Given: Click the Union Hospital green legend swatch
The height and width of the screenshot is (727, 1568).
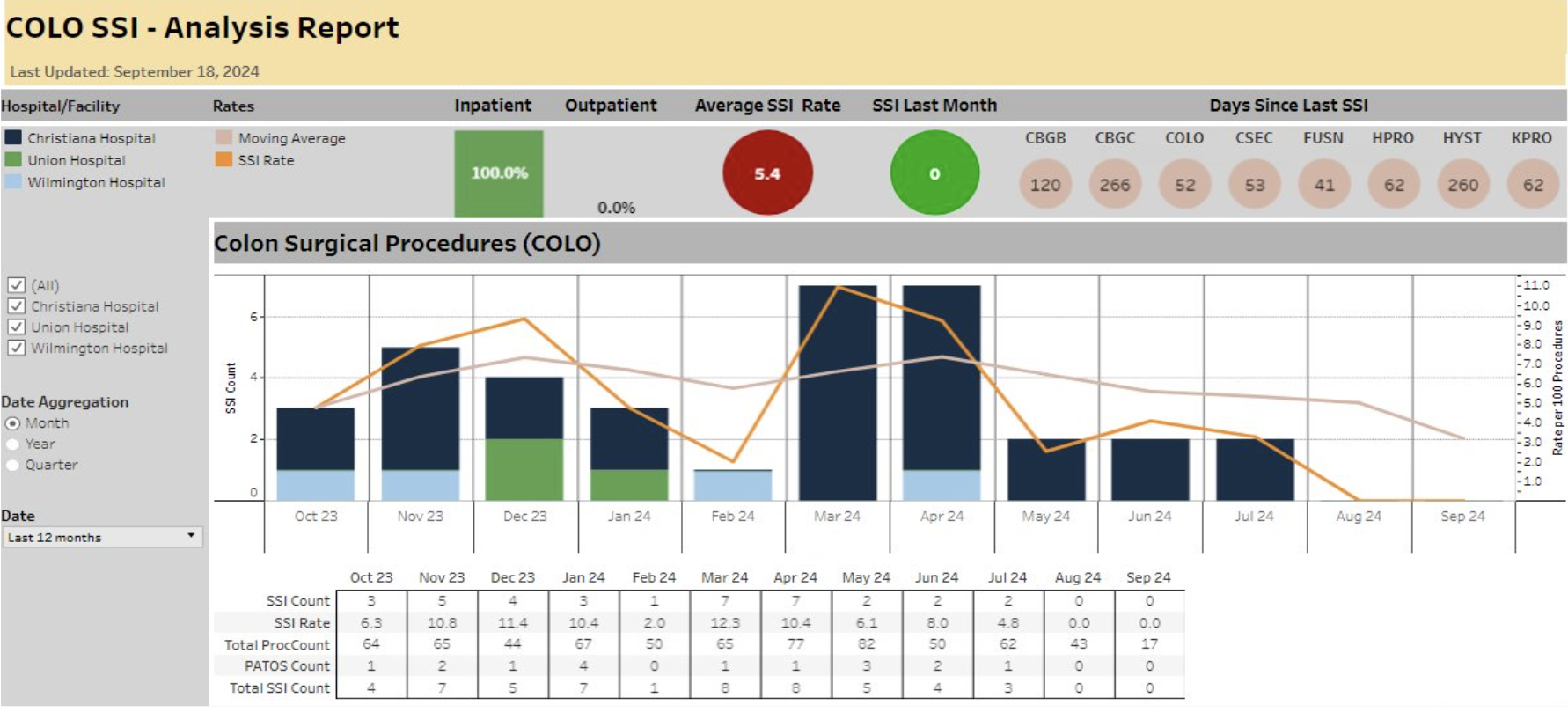Looking at the screenshot, I should tap(13, 160).
